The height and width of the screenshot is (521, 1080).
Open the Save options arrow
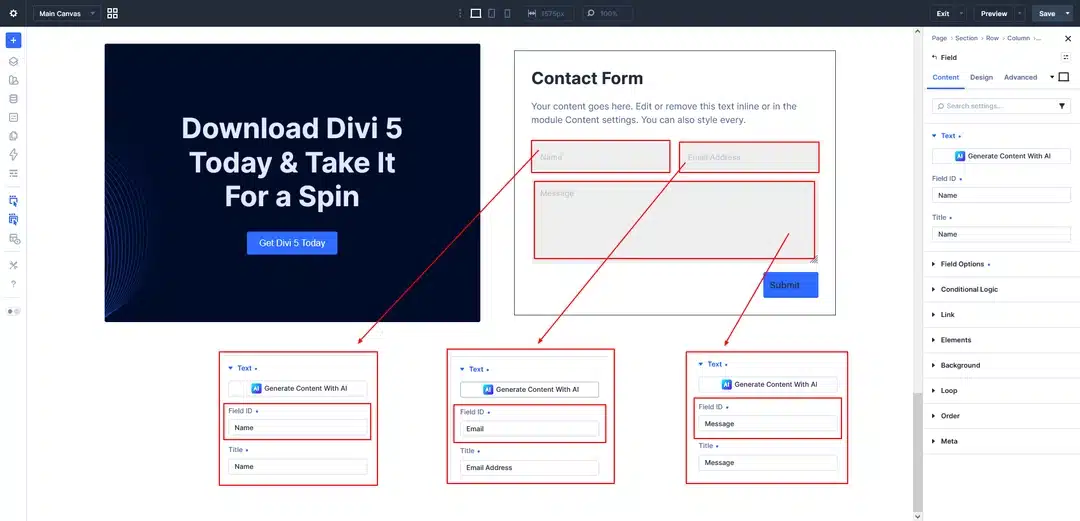(x=1068, y=13)
